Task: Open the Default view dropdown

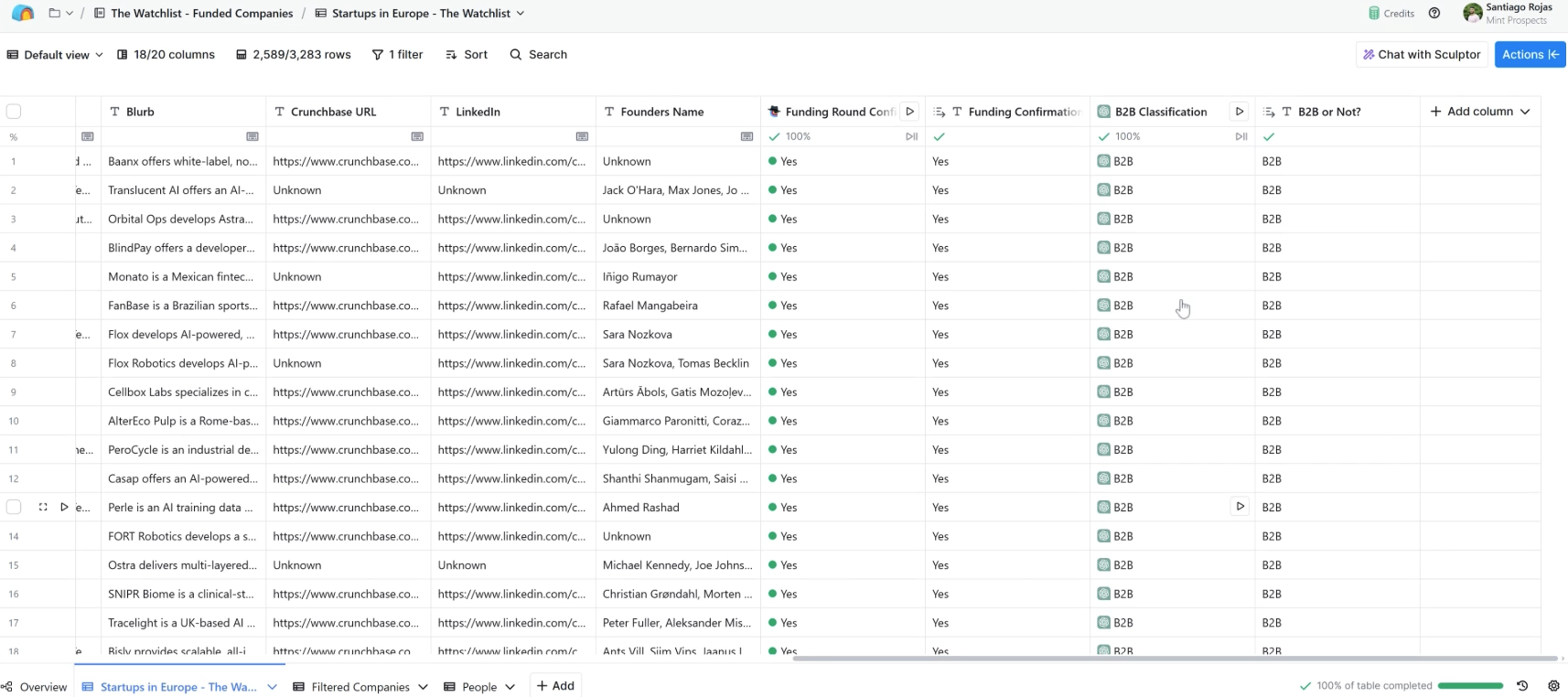Action: click(55, 55)
